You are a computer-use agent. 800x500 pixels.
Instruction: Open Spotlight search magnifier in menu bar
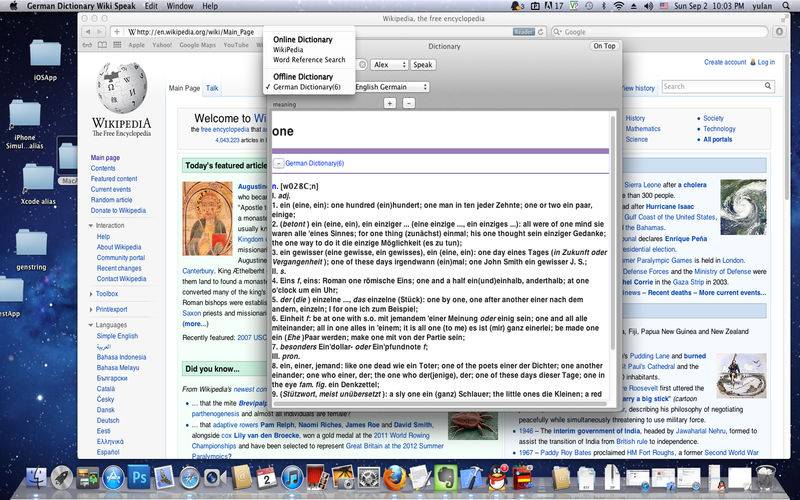click(x=786, y=6)
